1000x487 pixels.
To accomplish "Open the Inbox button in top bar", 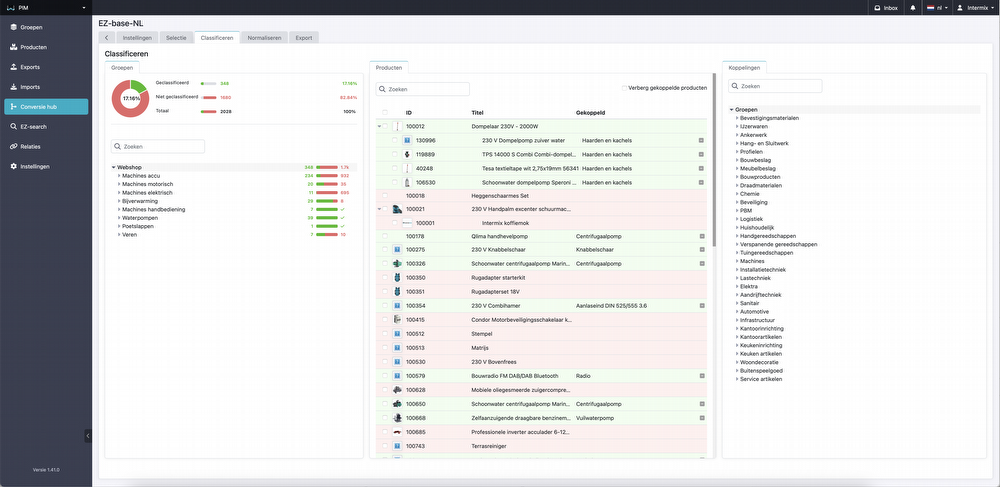I will click(886, 8).
